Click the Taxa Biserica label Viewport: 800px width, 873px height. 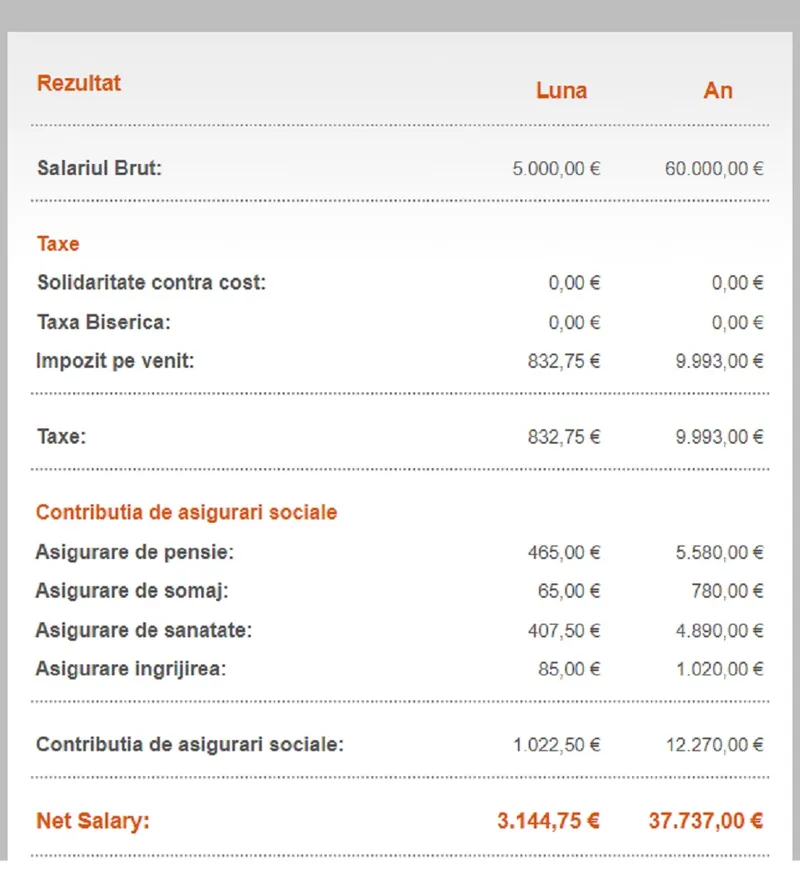point(104,322)
